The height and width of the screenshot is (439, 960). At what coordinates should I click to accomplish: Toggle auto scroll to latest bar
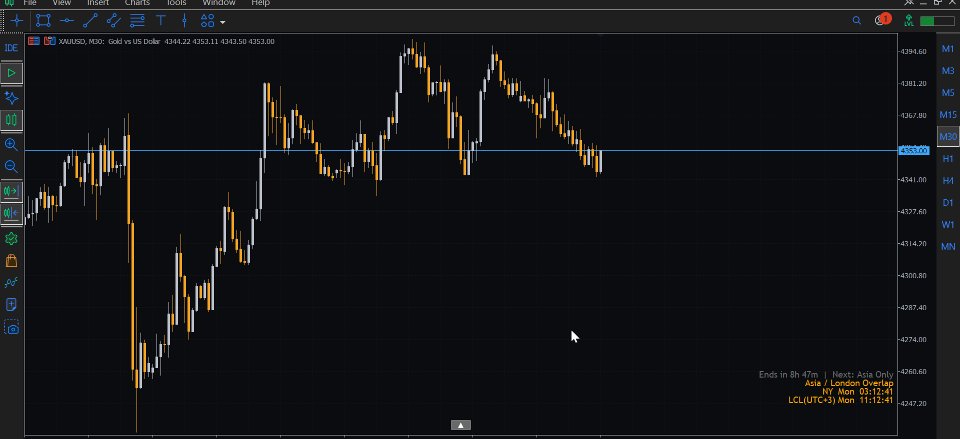click(x=11, y=191)
